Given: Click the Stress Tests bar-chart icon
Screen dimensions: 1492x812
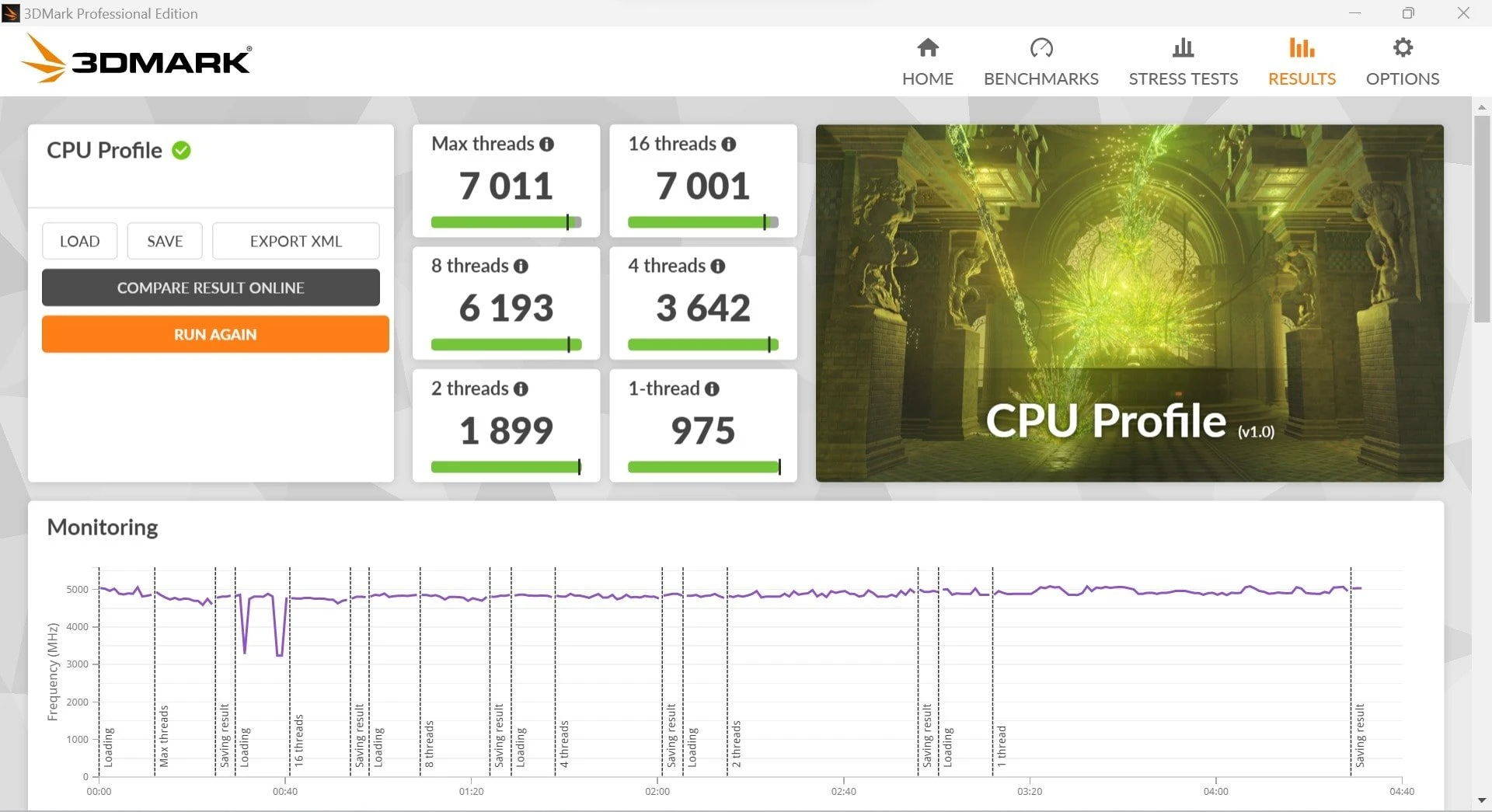Looking at the screenshot, I should click(x=1183, y=48).
